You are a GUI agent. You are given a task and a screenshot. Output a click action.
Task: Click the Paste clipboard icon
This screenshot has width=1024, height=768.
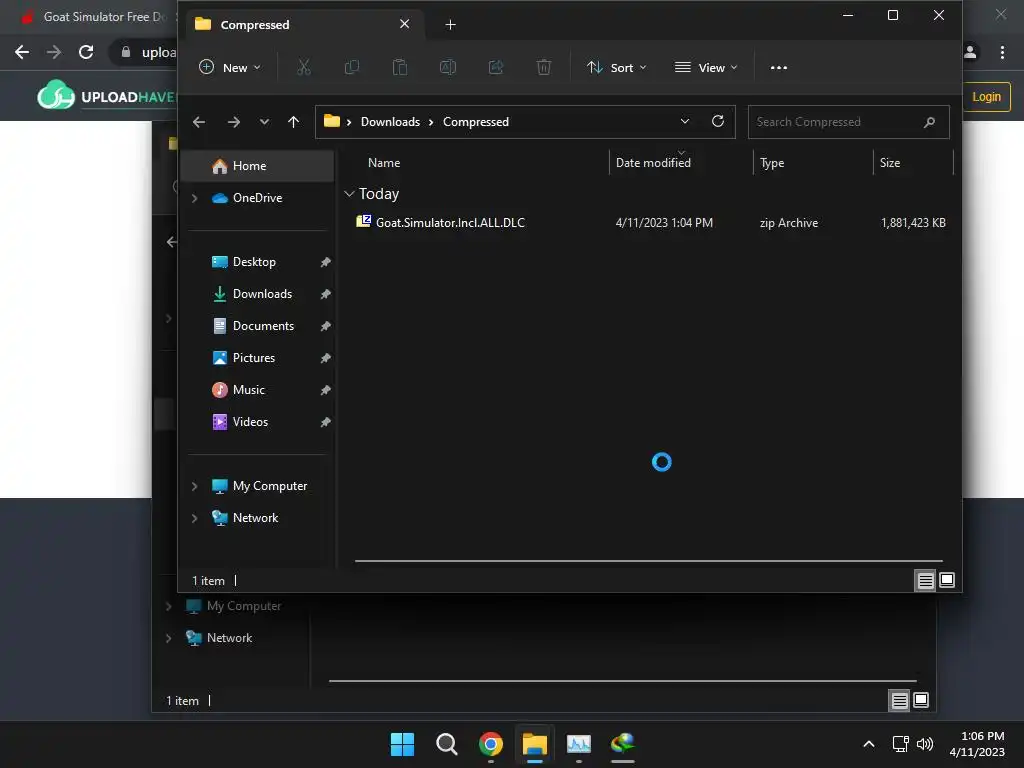400,67
